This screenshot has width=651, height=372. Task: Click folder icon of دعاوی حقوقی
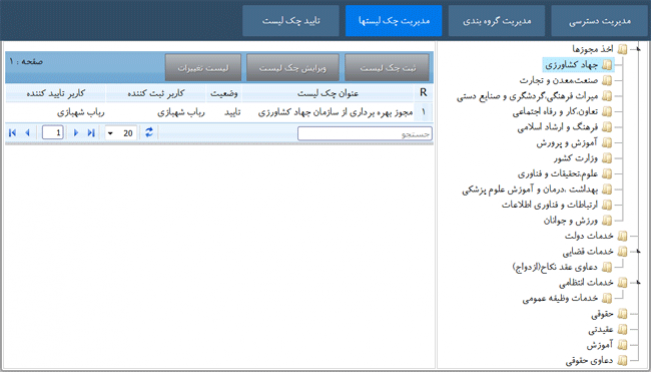(622, 360)
